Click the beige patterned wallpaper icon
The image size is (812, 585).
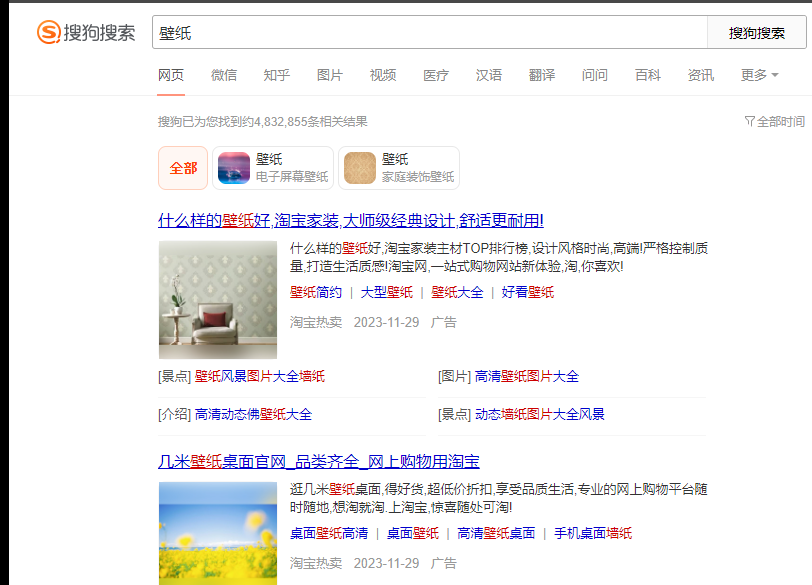pos(359,168)
